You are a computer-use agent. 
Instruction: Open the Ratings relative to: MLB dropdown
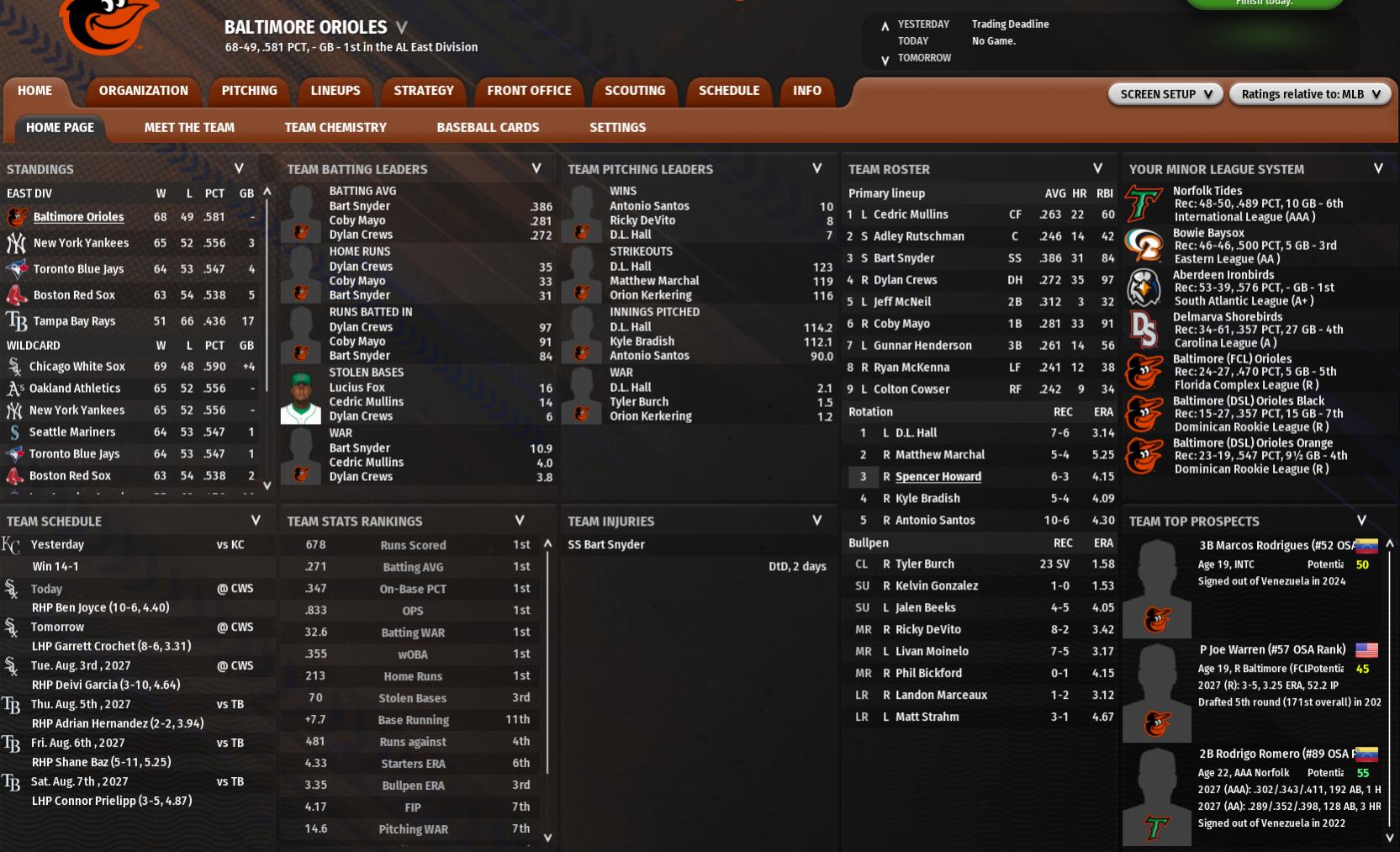tap(1310, 94)
